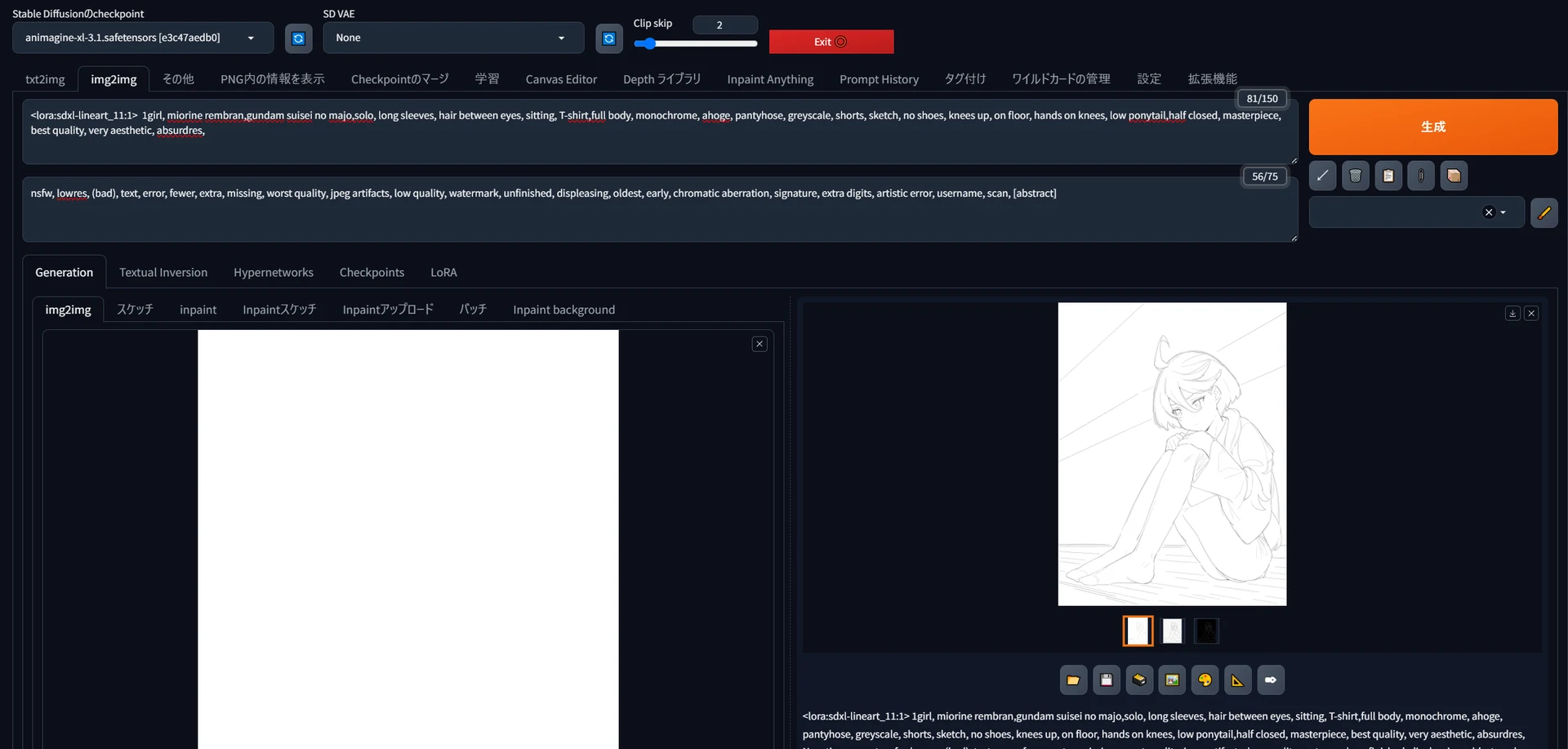Screen dimensions: 1568x749
Task: Click the orange 生成 generate button
Action: [1433, 127]
